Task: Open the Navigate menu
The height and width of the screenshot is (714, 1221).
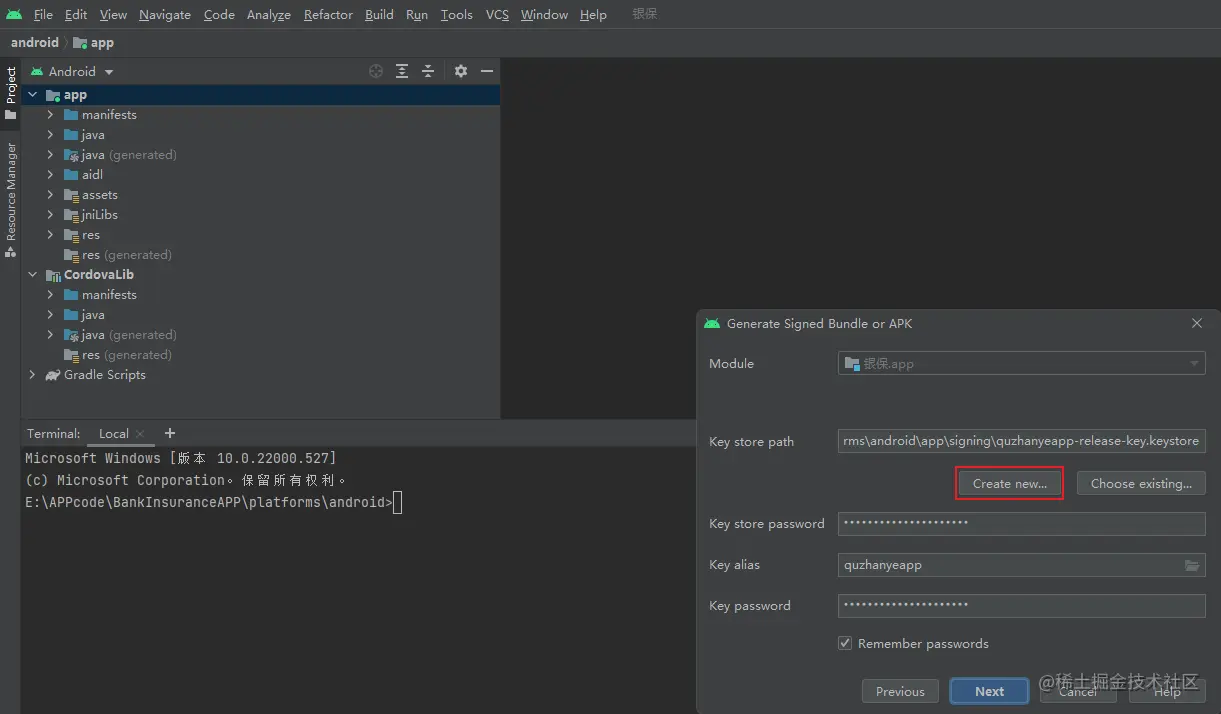Action: tap(165, 15)
